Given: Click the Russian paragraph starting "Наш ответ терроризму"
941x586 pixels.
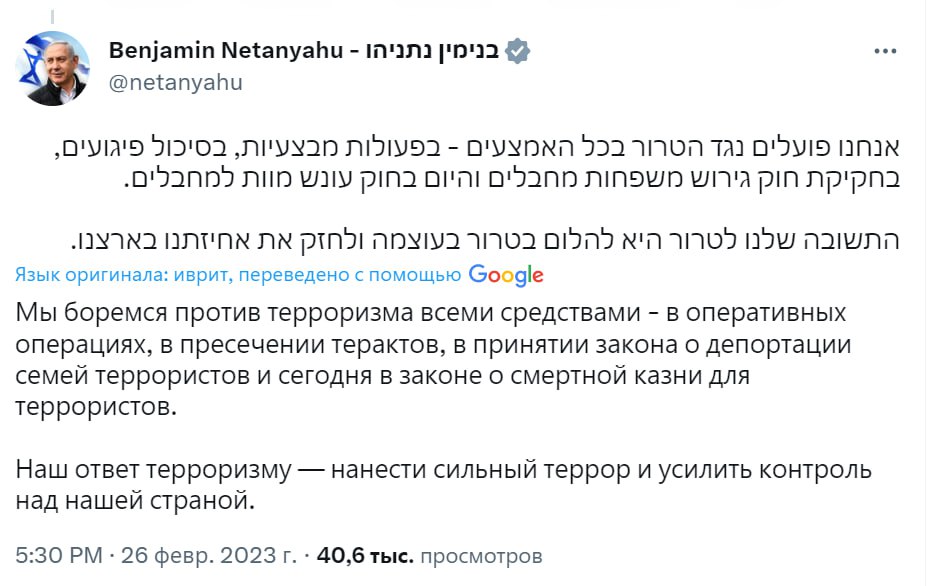Looking at the screenshot, I should click(x=444, y=469).
